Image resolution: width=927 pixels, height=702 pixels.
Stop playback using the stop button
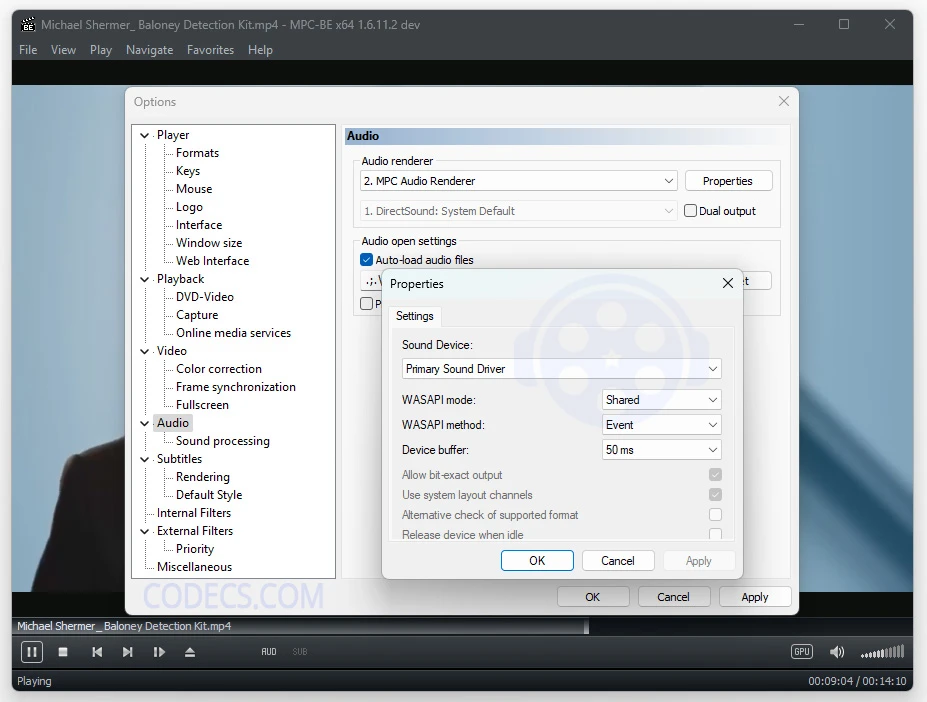coord(63,652)
